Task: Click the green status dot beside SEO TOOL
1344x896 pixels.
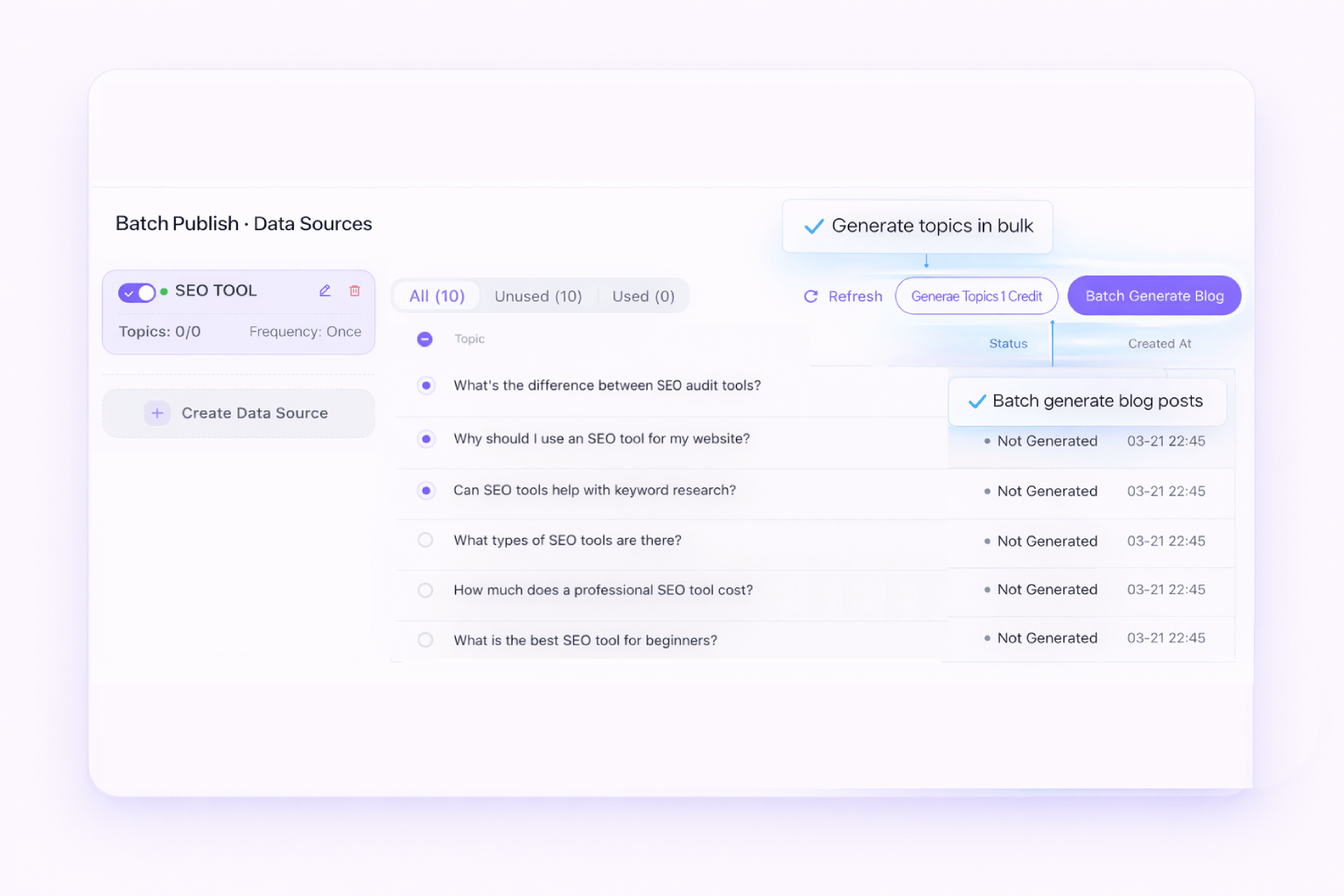Action: click(x=163, y=290)
